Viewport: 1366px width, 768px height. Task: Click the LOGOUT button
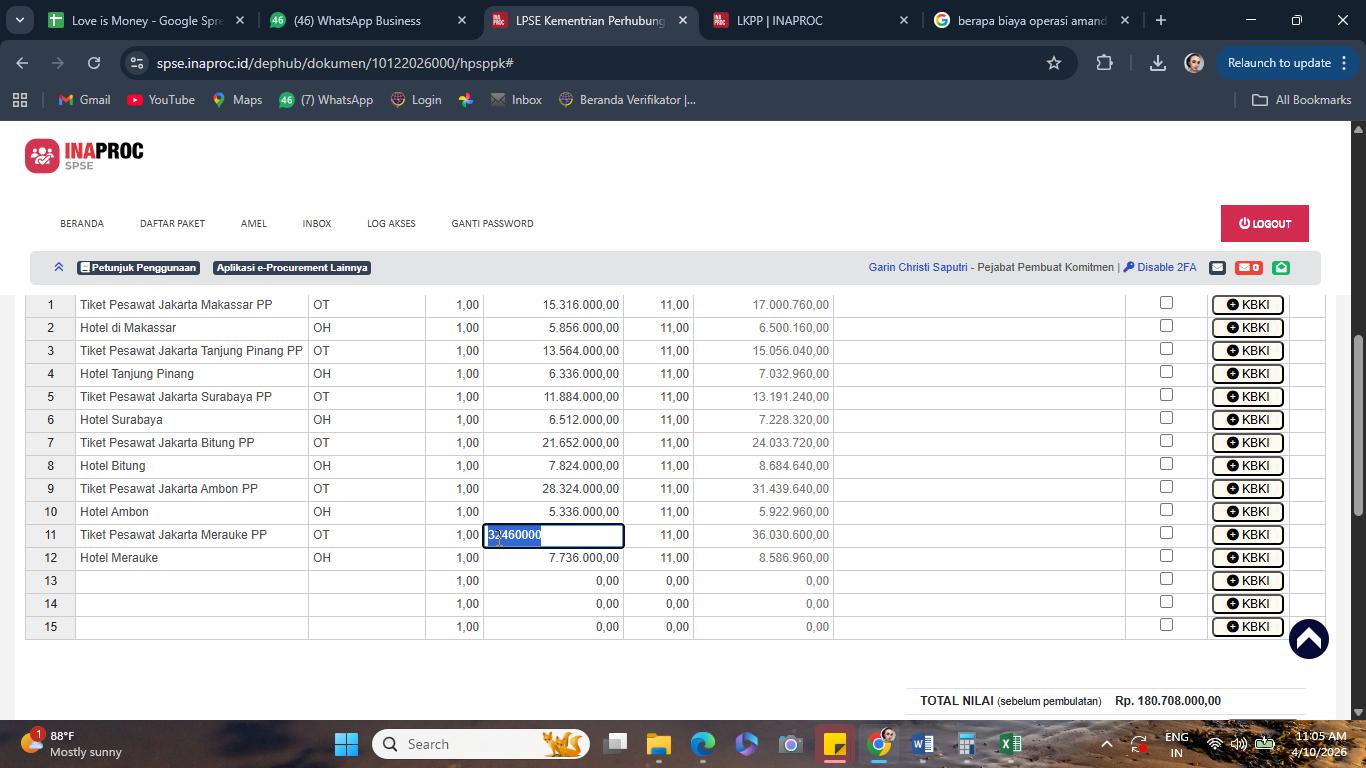[1265, 223]
